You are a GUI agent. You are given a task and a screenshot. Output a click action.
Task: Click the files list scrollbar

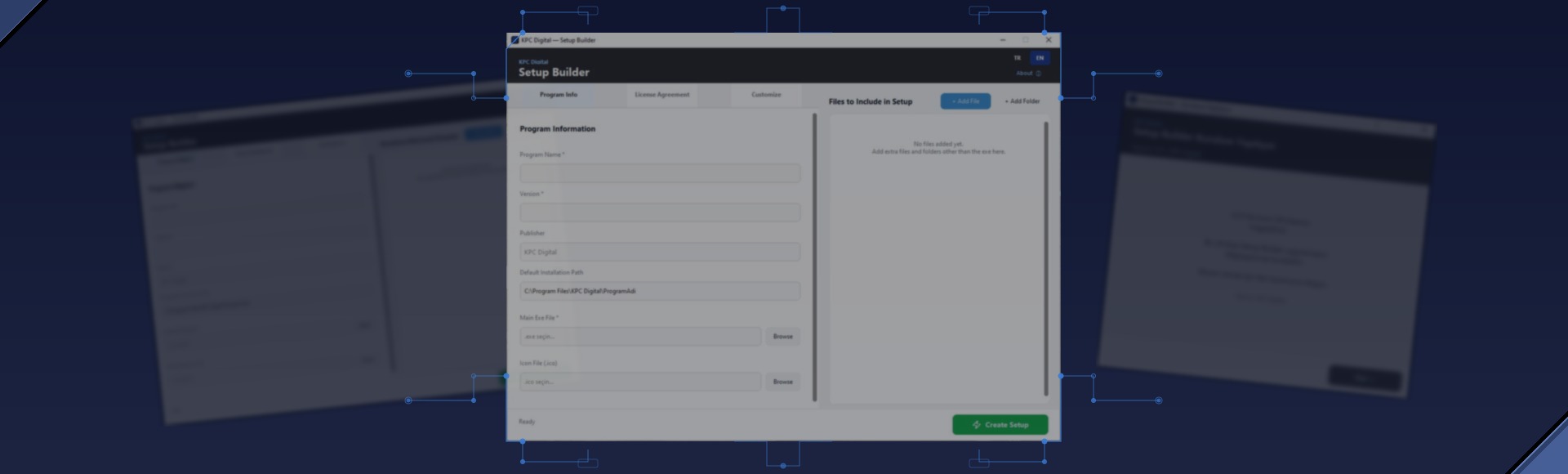point(1045,259)
